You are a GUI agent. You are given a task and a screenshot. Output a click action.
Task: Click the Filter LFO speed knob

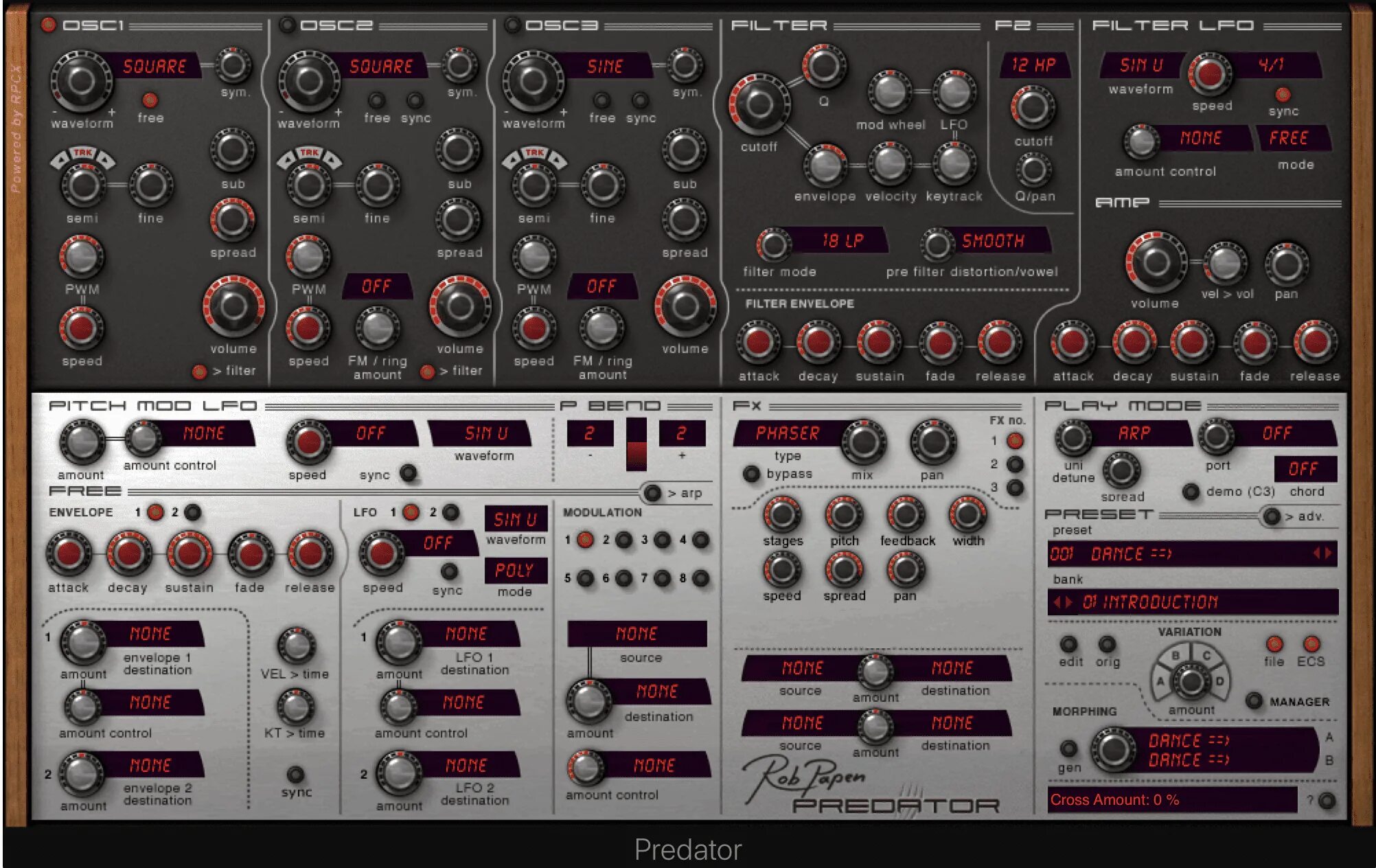[1210, 73]
